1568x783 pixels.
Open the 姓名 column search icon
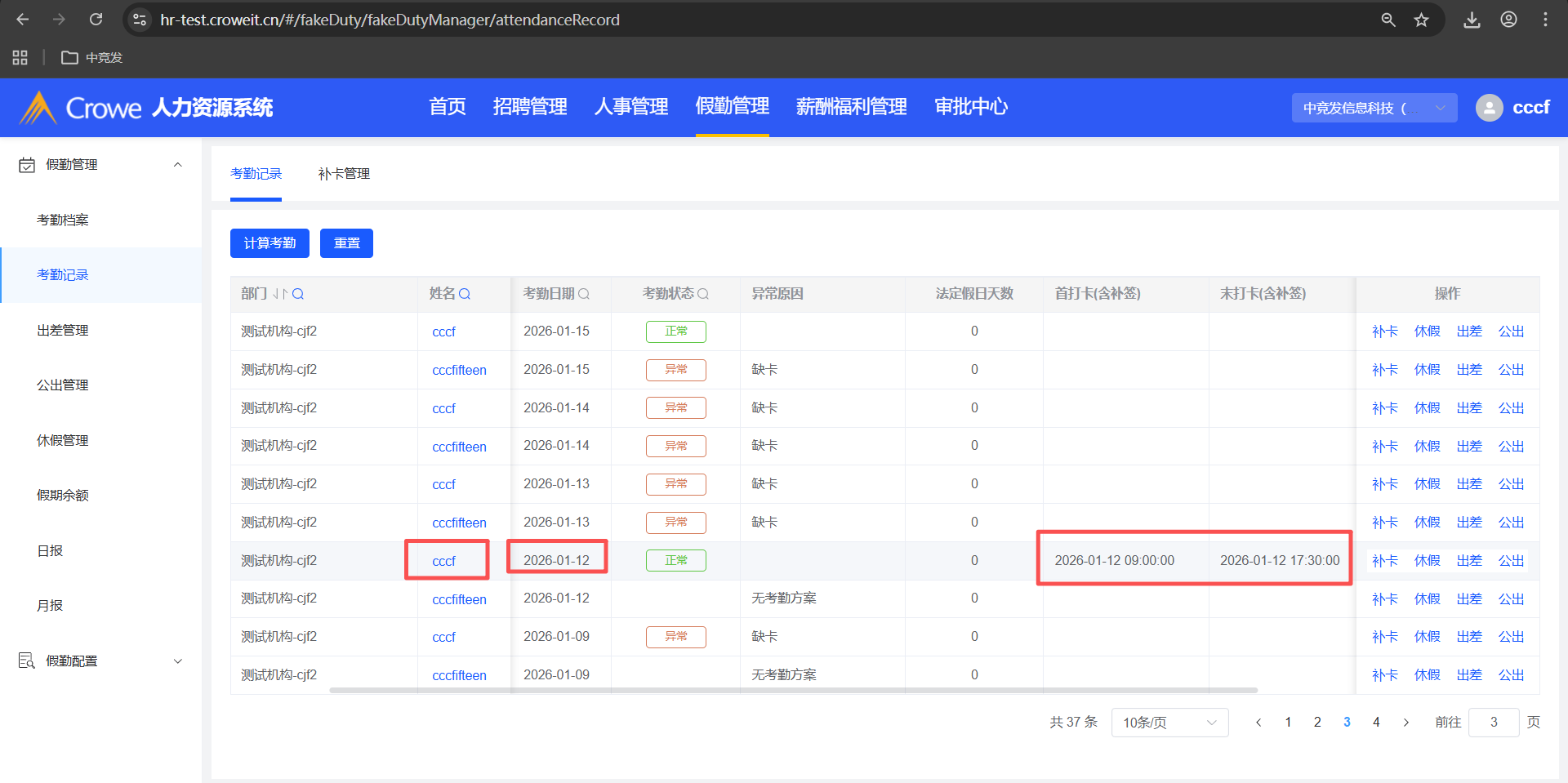point(465,294)
